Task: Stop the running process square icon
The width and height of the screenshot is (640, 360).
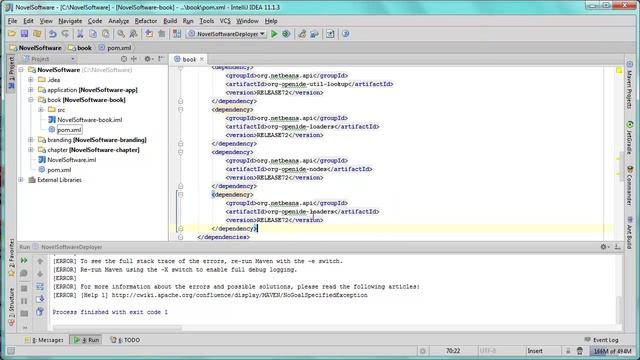Action: (24, 289)
